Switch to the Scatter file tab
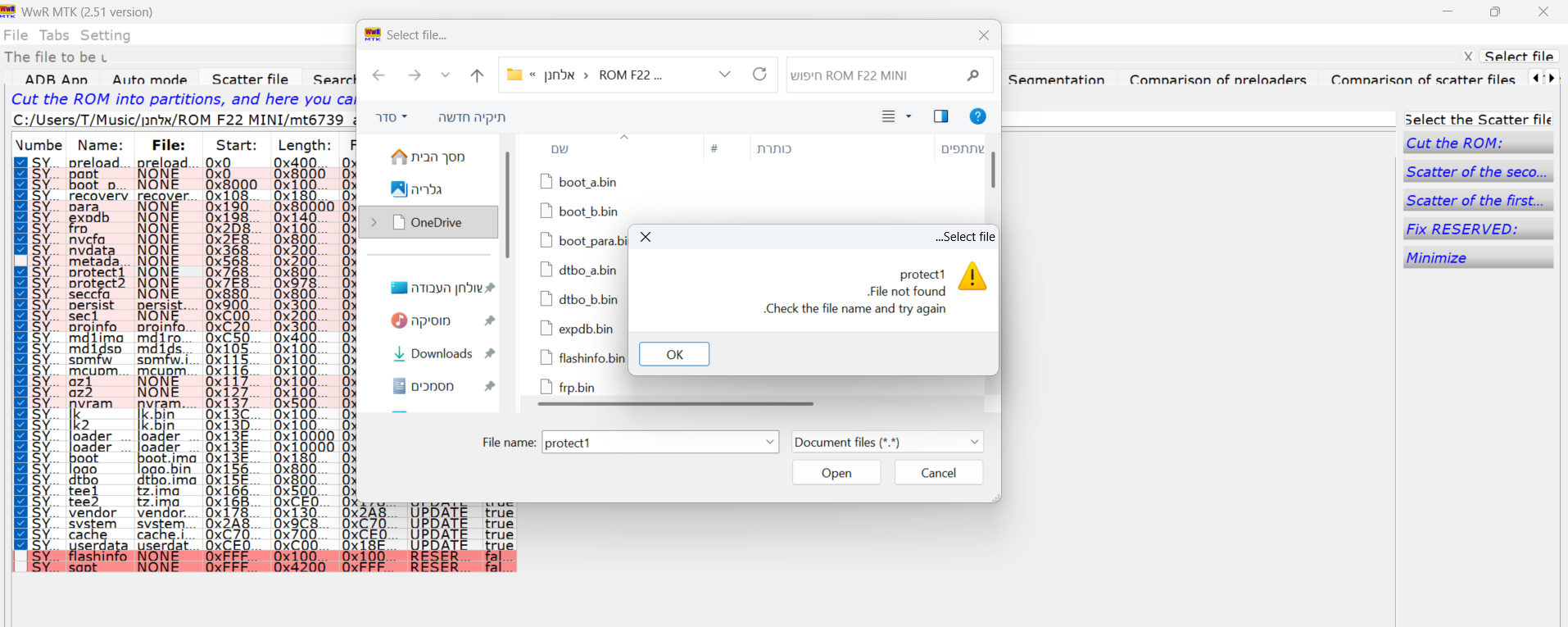Screen dimensions: 1568x627 (250, 79)
